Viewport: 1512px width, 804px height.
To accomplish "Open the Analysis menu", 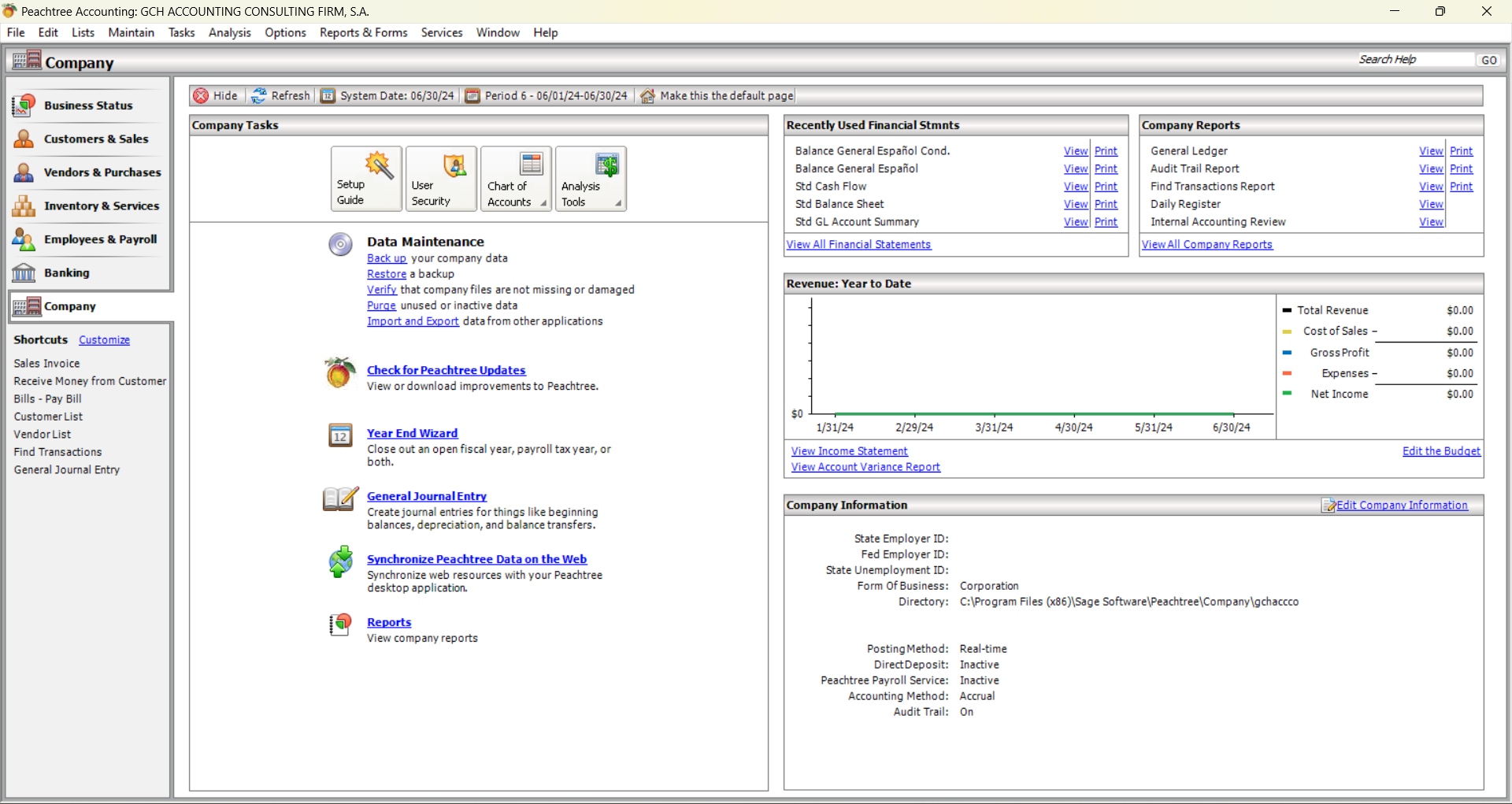I will [x=229, y=32].
